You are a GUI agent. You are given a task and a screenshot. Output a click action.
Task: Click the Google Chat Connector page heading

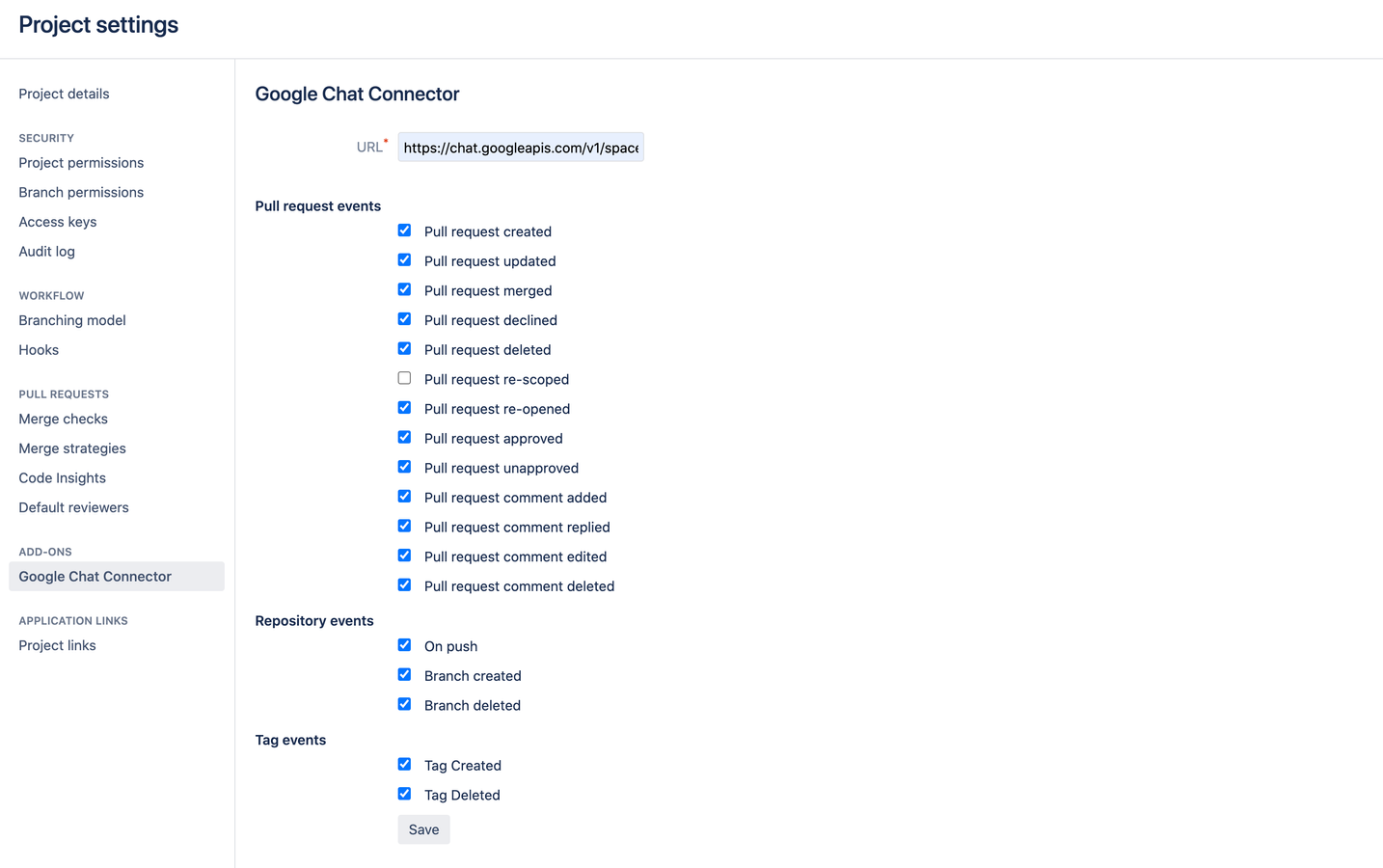coord(357,94)
